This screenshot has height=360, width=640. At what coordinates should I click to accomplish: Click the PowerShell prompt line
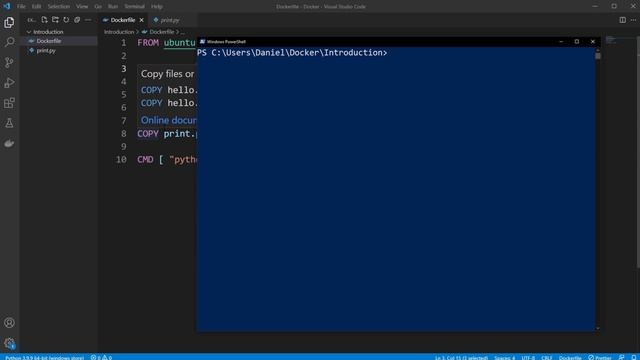click(x=292, y=53)
